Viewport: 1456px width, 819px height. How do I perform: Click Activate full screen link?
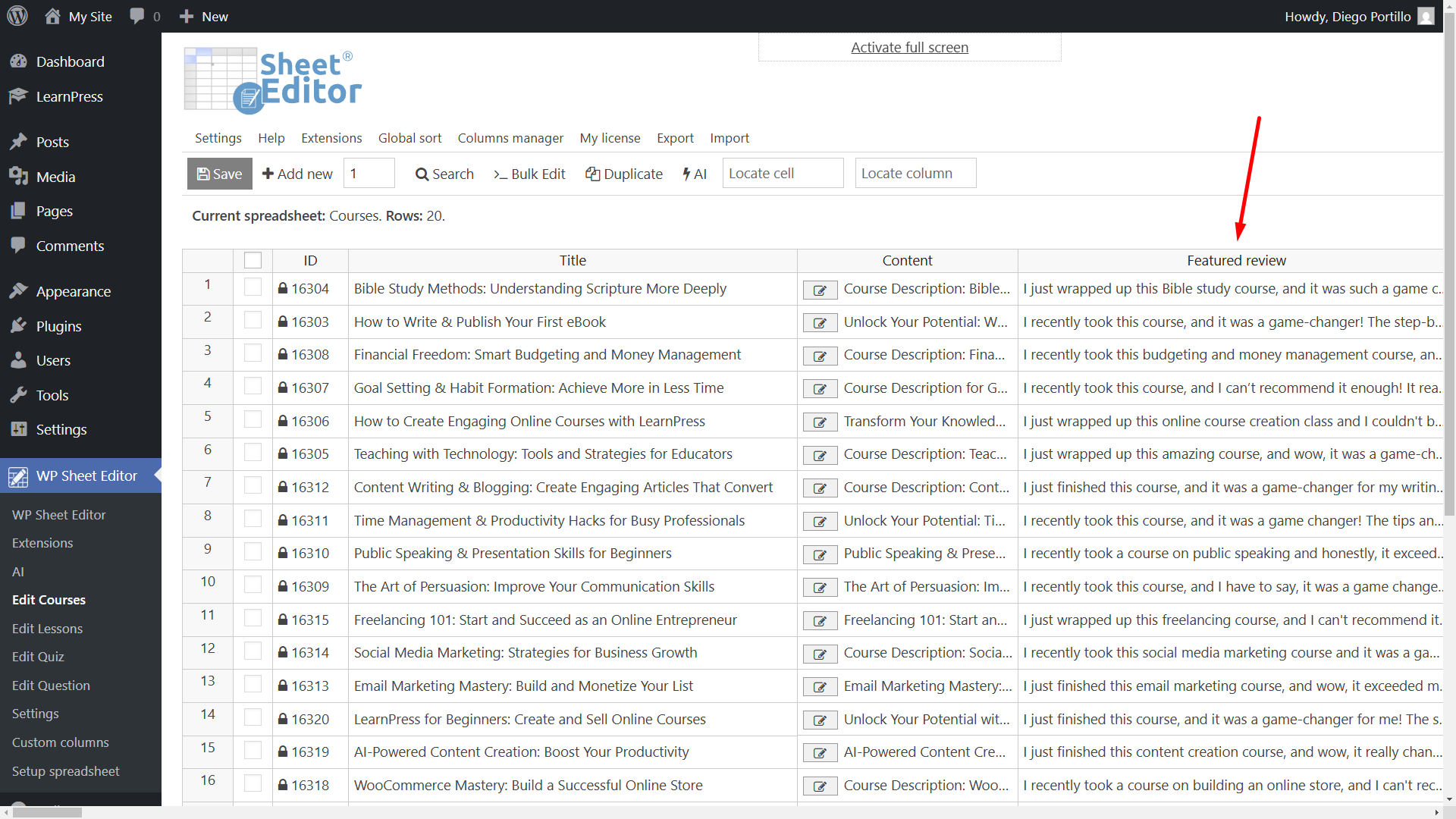(909, 47)
